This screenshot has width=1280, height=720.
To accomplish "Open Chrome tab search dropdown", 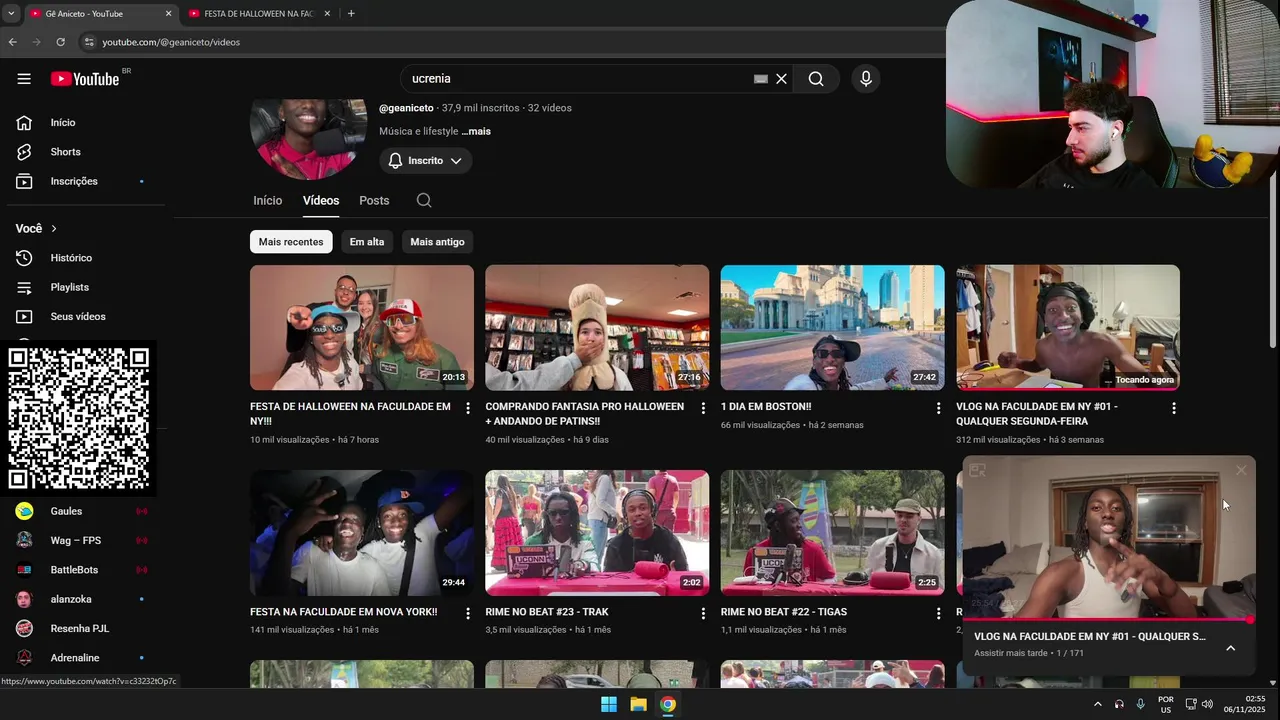I will click(x=10, y=14).
